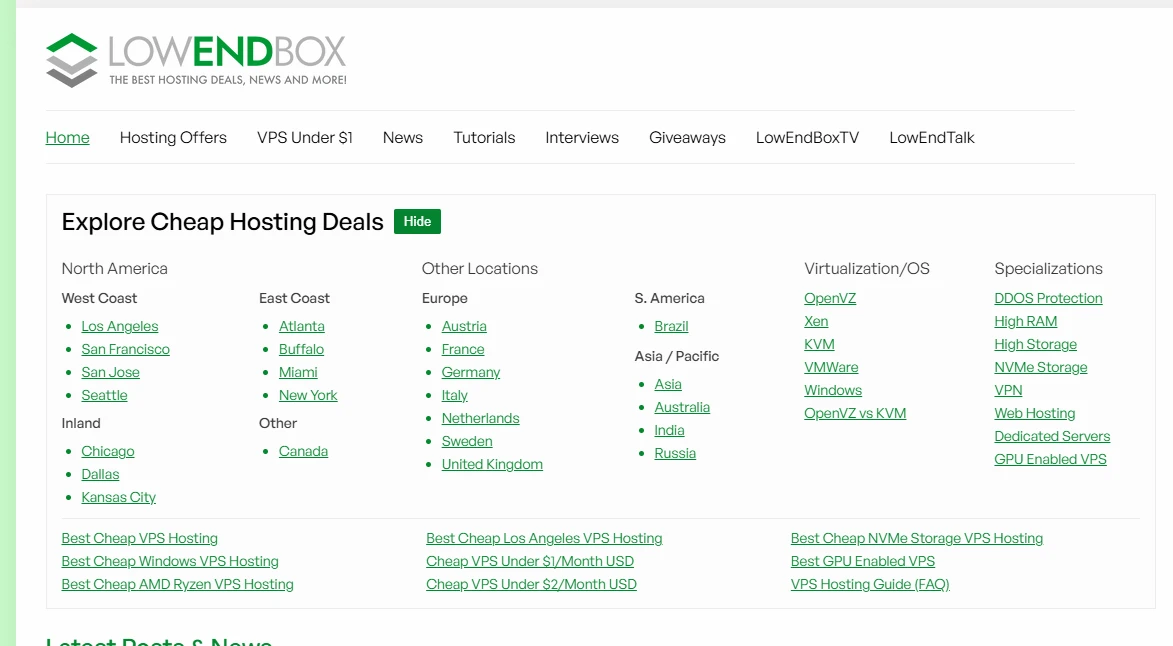Select Germany location
This screenshot has width=1173, height=646.
tap(471, 372)
